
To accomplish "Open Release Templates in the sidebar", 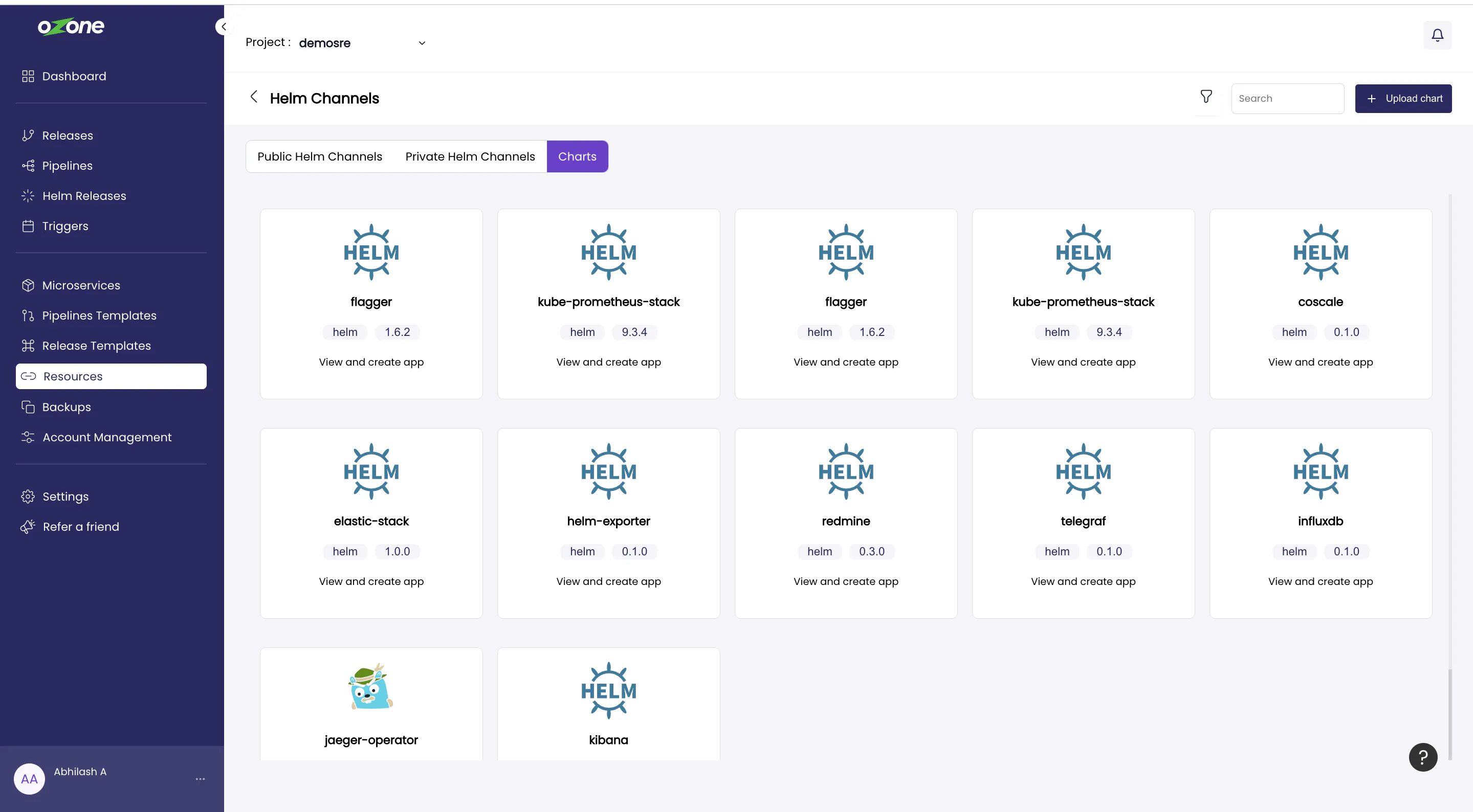I will pos(97,346).
